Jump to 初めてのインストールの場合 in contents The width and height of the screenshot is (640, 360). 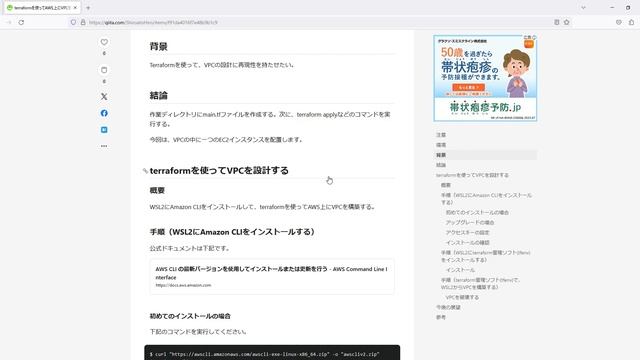pyautogui.click(x=477, y=213)
